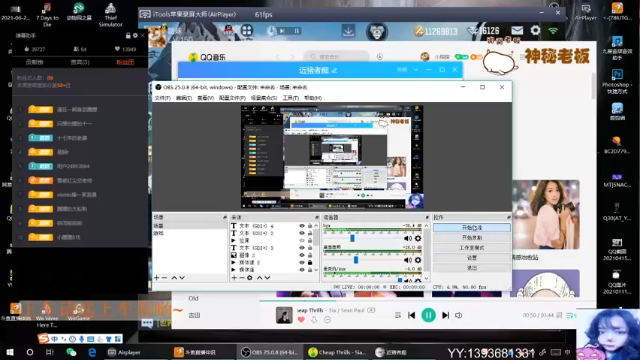
Task: Adjust the first mixer volume slider
Action: (352, 238)
